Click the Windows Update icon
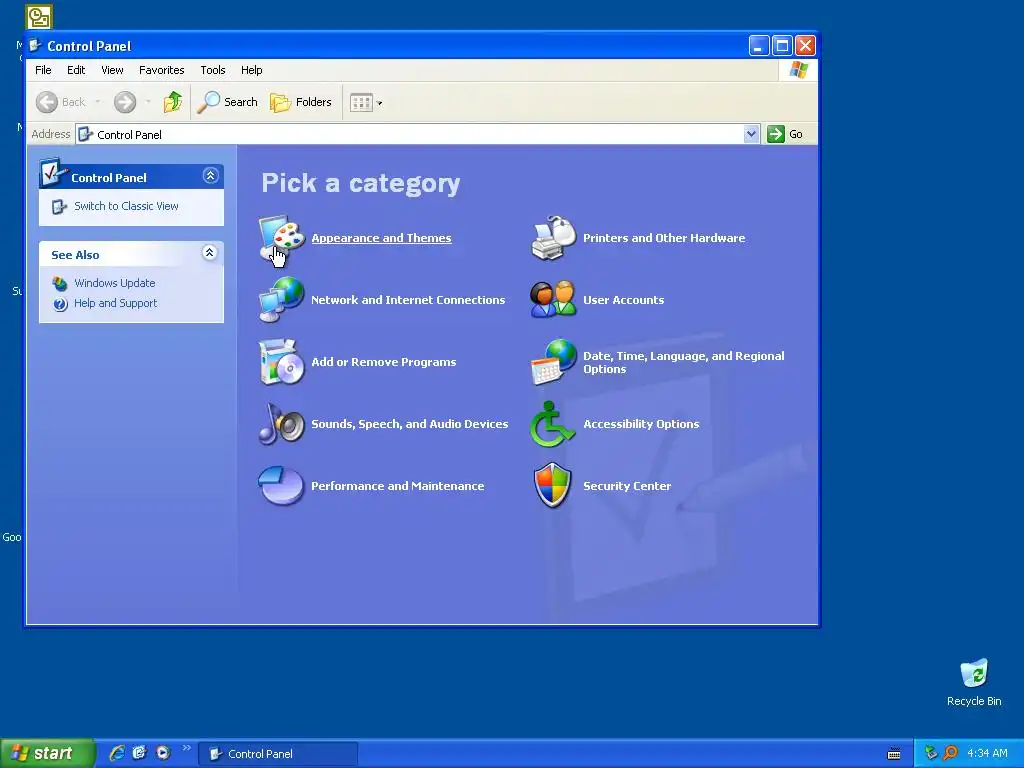The width and height of the screenshot is (1024, 768). pyautogui.click(x=60, y=283)
